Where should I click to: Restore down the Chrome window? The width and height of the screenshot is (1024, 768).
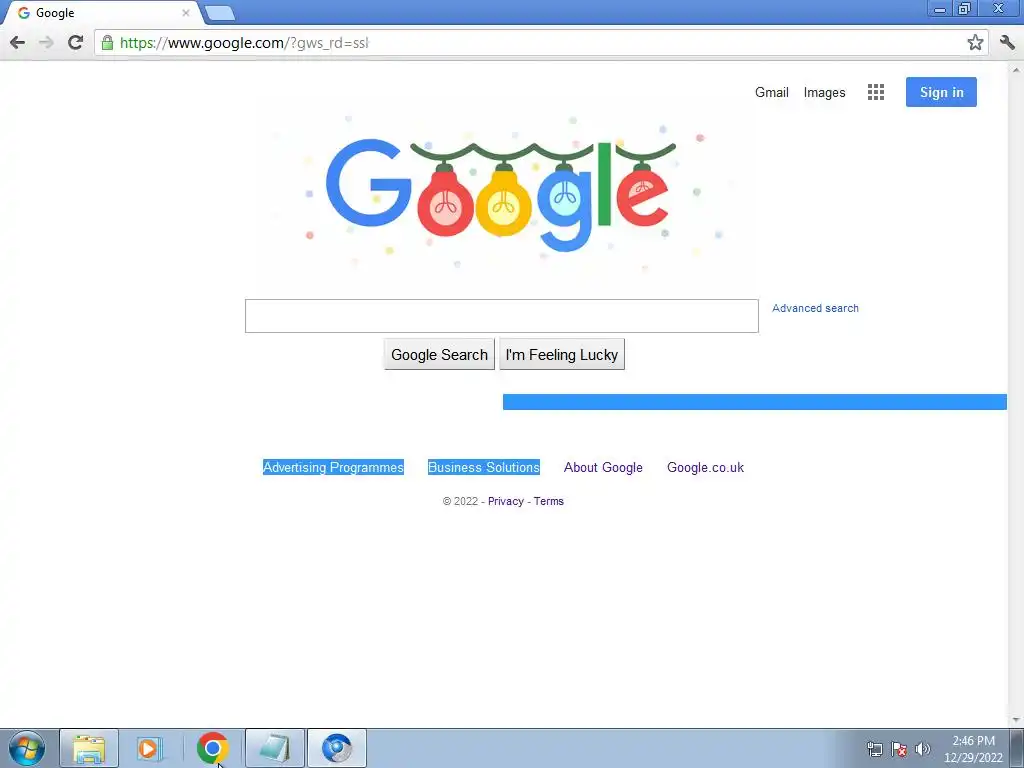click(x=964, y=9)
